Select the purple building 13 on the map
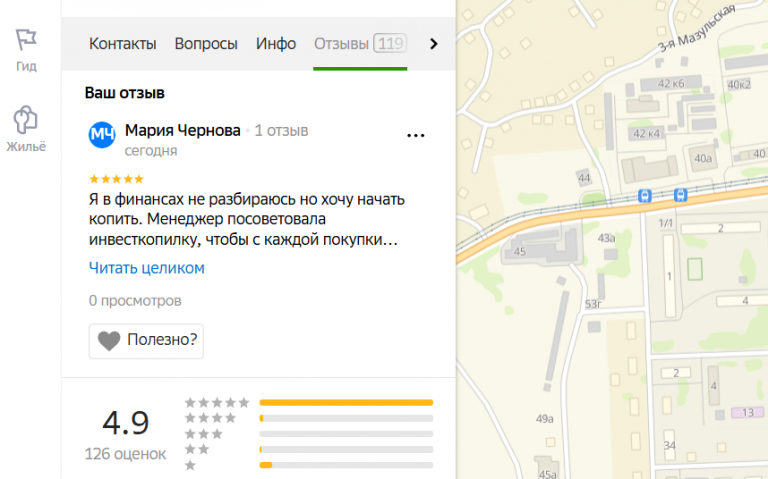 pos(747,413)
